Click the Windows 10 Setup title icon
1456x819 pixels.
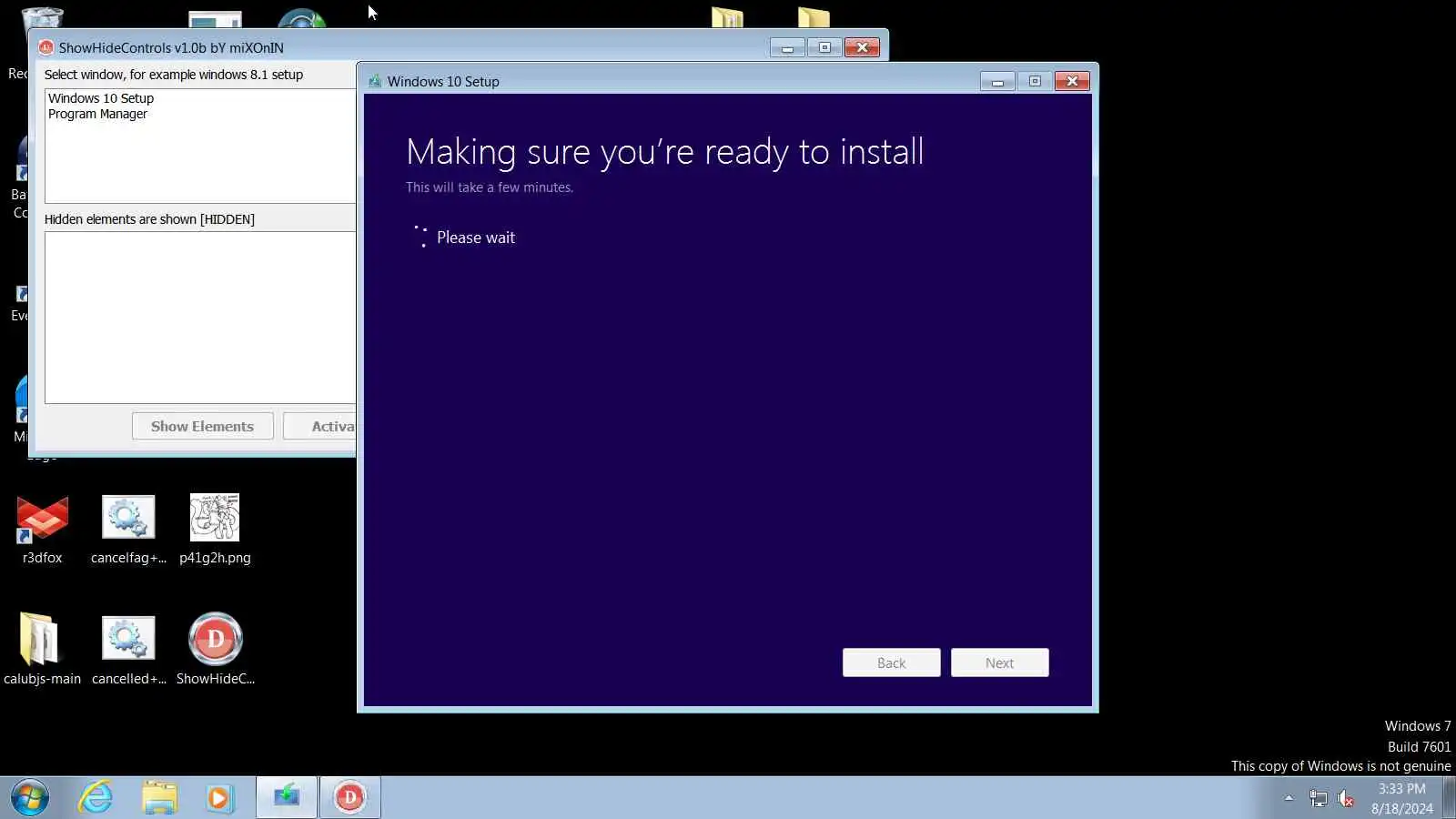click(374, 81)
